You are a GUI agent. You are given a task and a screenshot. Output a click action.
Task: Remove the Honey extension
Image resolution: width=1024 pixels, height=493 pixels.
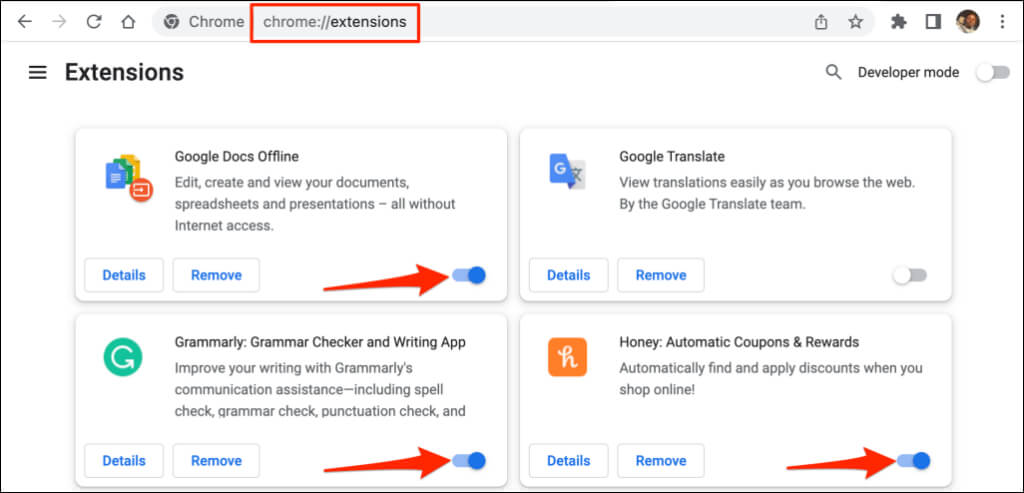pos(660,461)
